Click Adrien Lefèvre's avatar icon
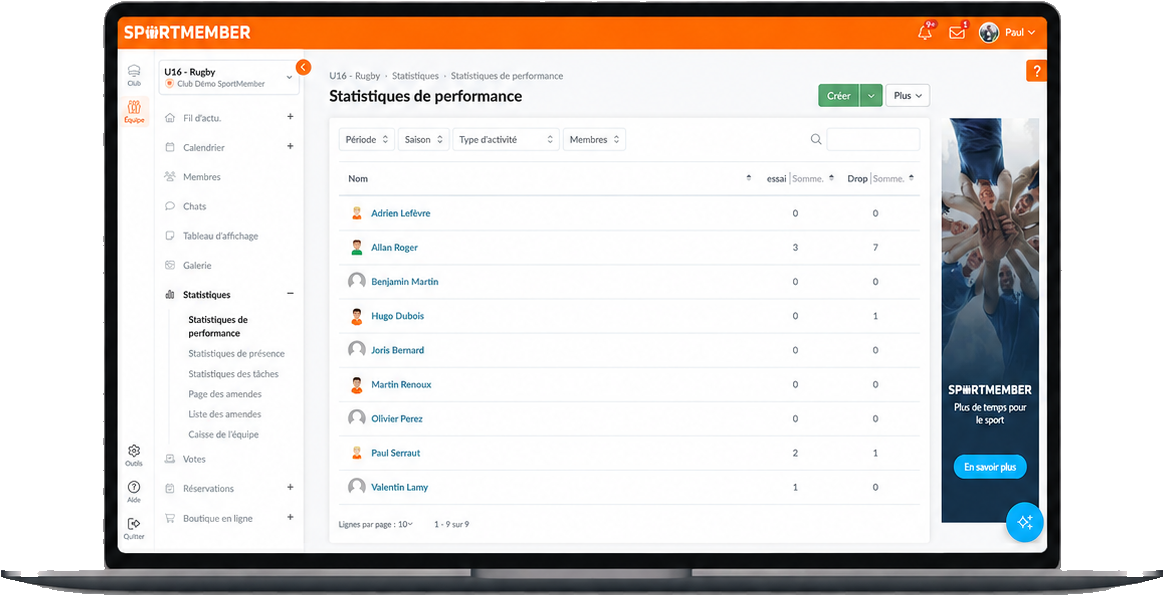Screen dimensions: 1164x595 point(356,213)
